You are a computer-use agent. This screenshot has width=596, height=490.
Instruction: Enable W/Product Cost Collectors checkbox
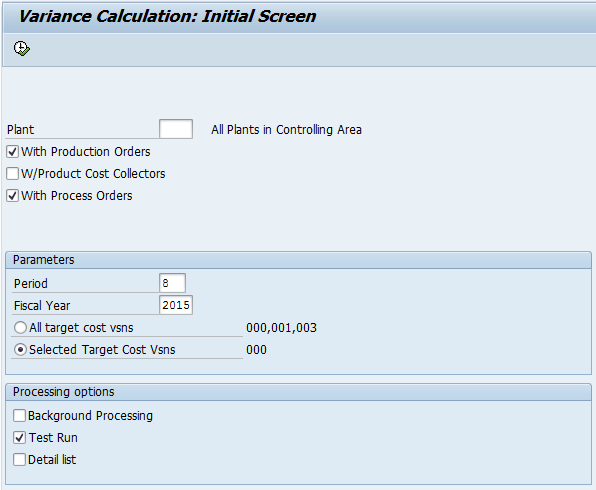[x=13, y=174]
